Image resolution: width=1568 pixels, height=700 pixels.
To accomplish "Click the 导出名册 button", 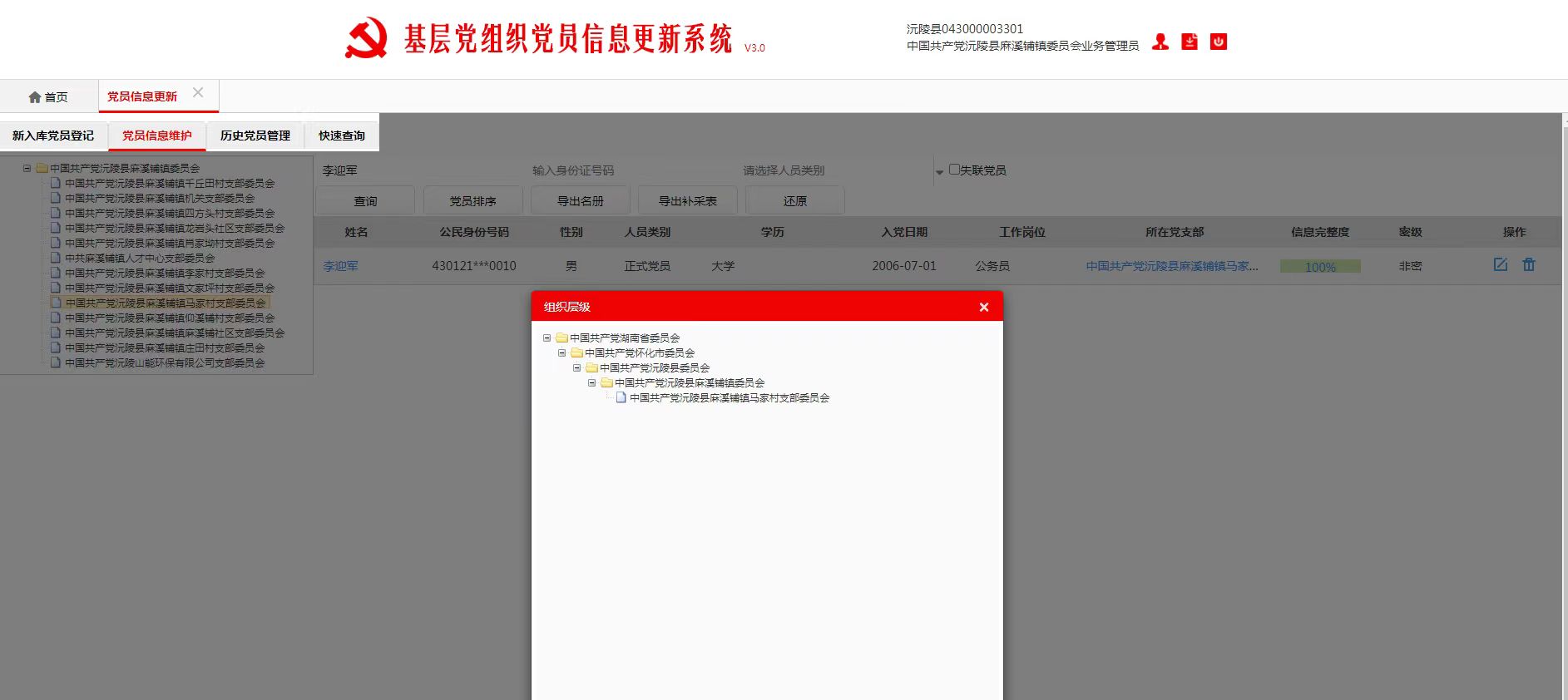I will (x=580, y=201).
